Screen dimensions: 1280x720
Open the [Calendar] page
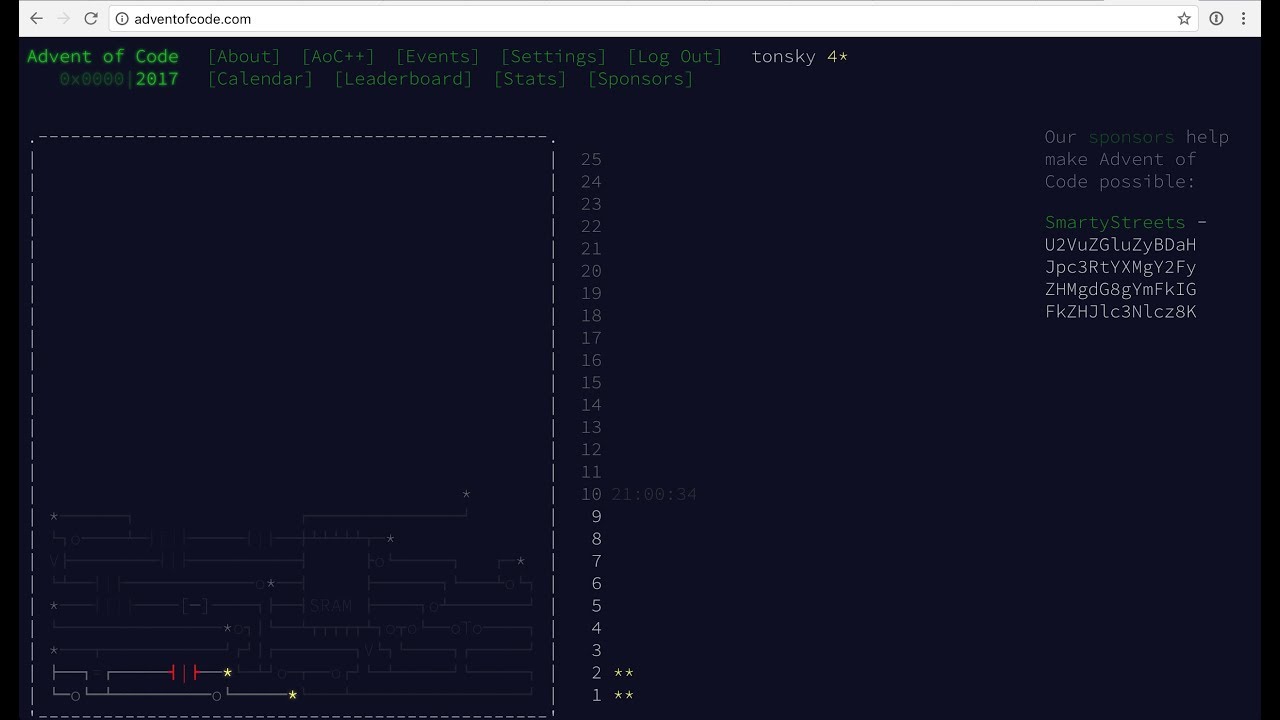[260, 79]
